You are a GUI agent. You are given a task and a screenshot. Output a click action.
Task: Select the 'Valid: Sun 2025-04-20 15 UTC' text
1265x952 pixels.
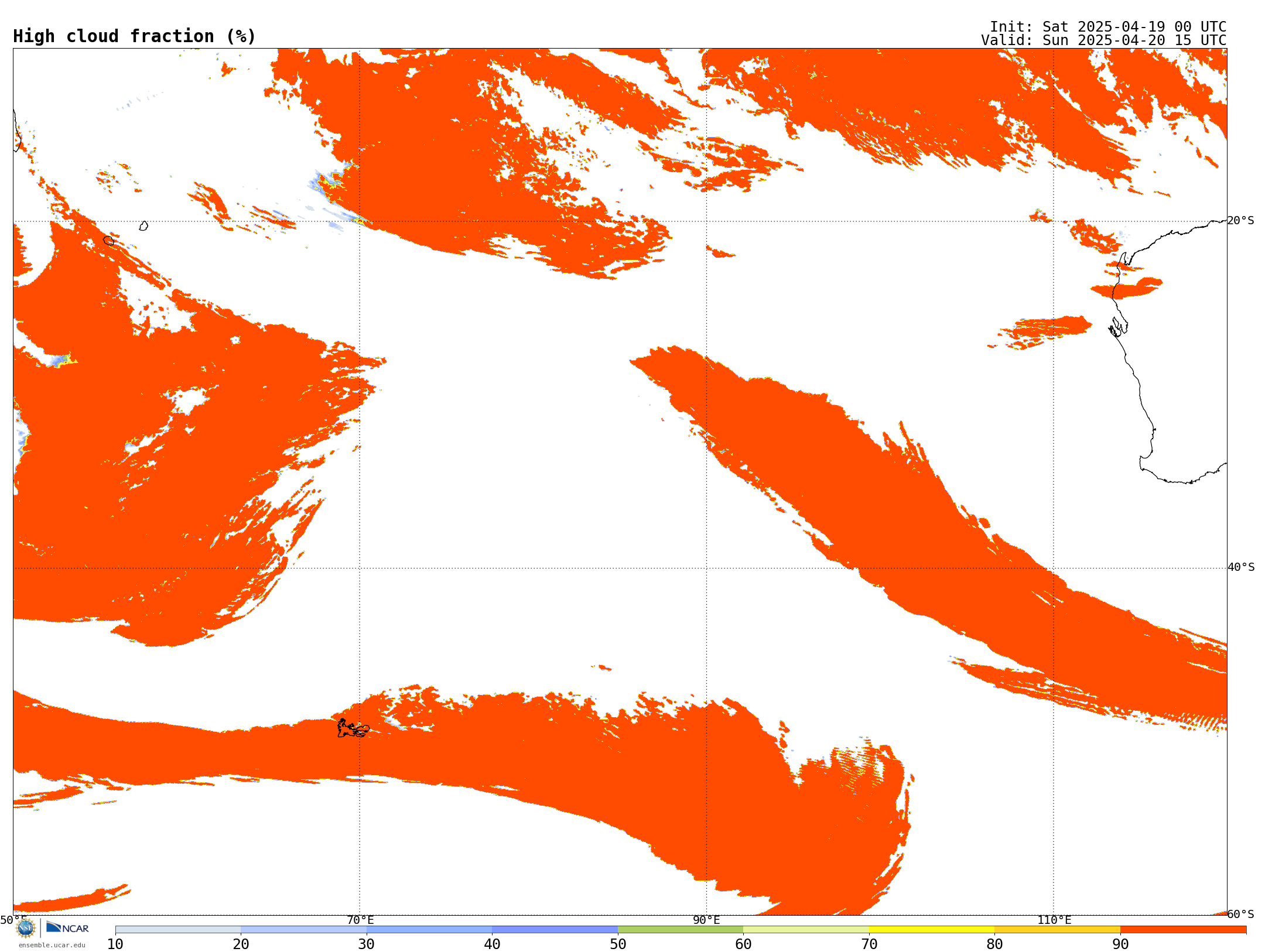(x=1104, y=40)
